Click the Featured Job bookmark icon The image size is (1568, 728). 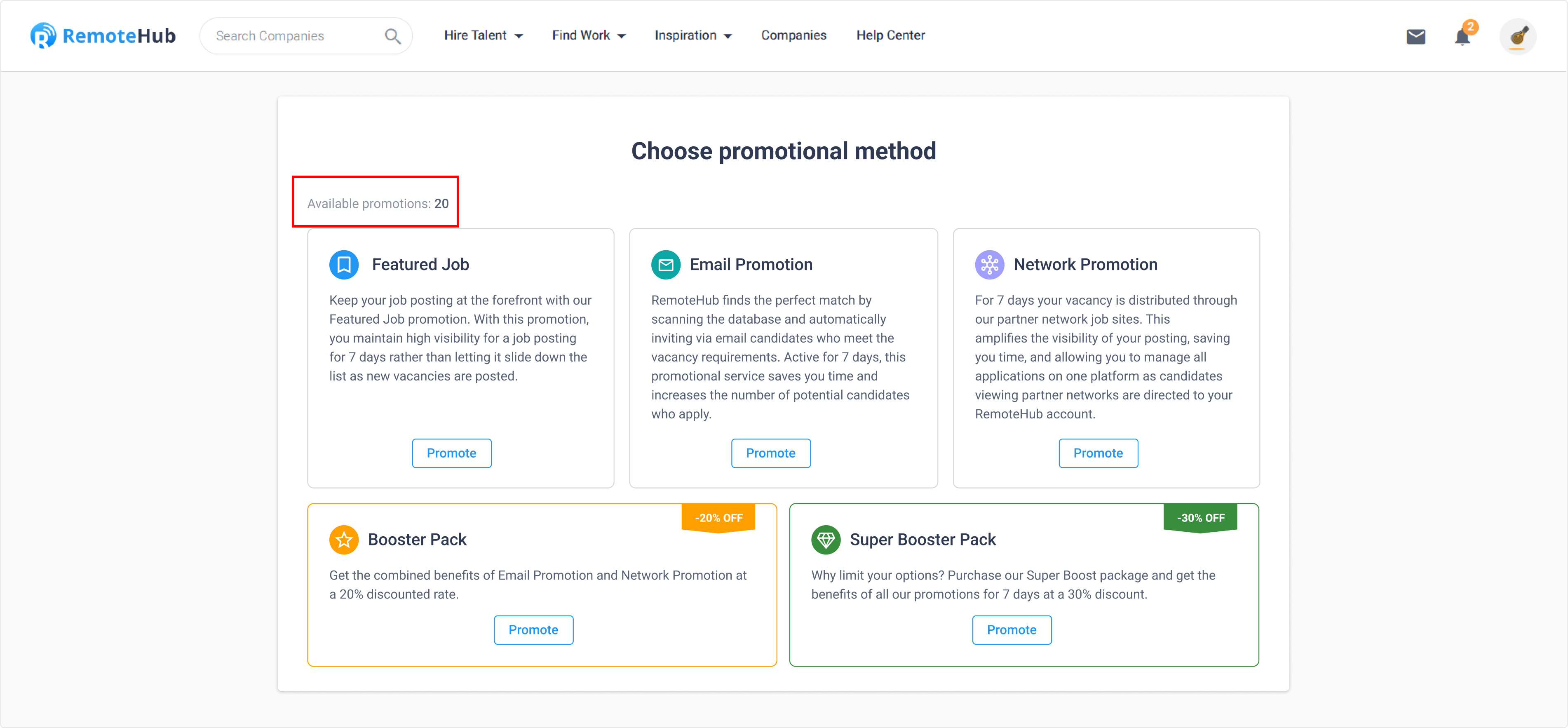coord(344,265)
